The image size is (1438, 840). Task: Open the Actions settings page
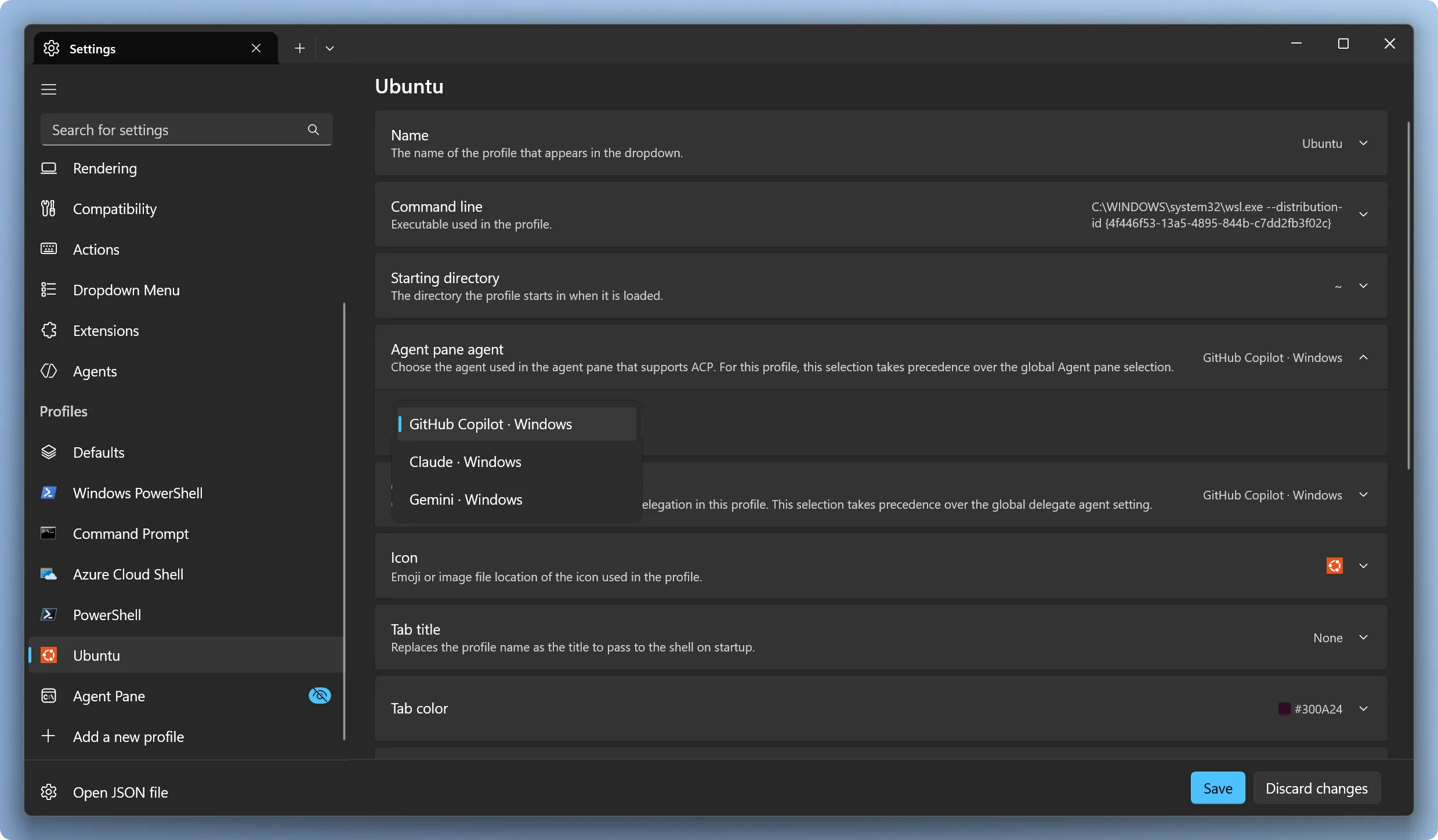[186, 249]
